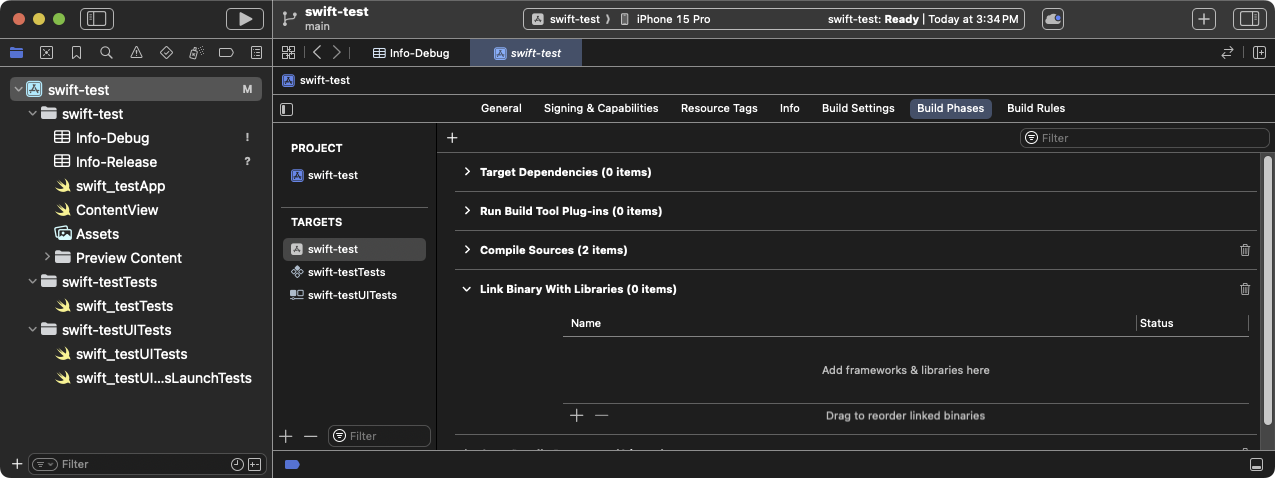Open the Signing & Capabilities tab
Viewport: 1275px width, 478px height.
point(600,108)
